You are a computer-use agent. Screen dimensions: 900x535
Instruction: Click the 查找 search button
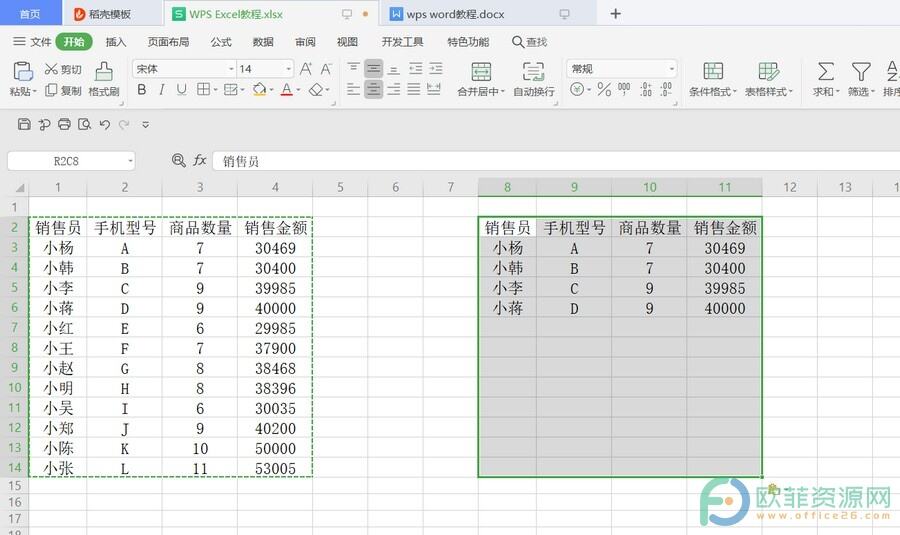529,42
